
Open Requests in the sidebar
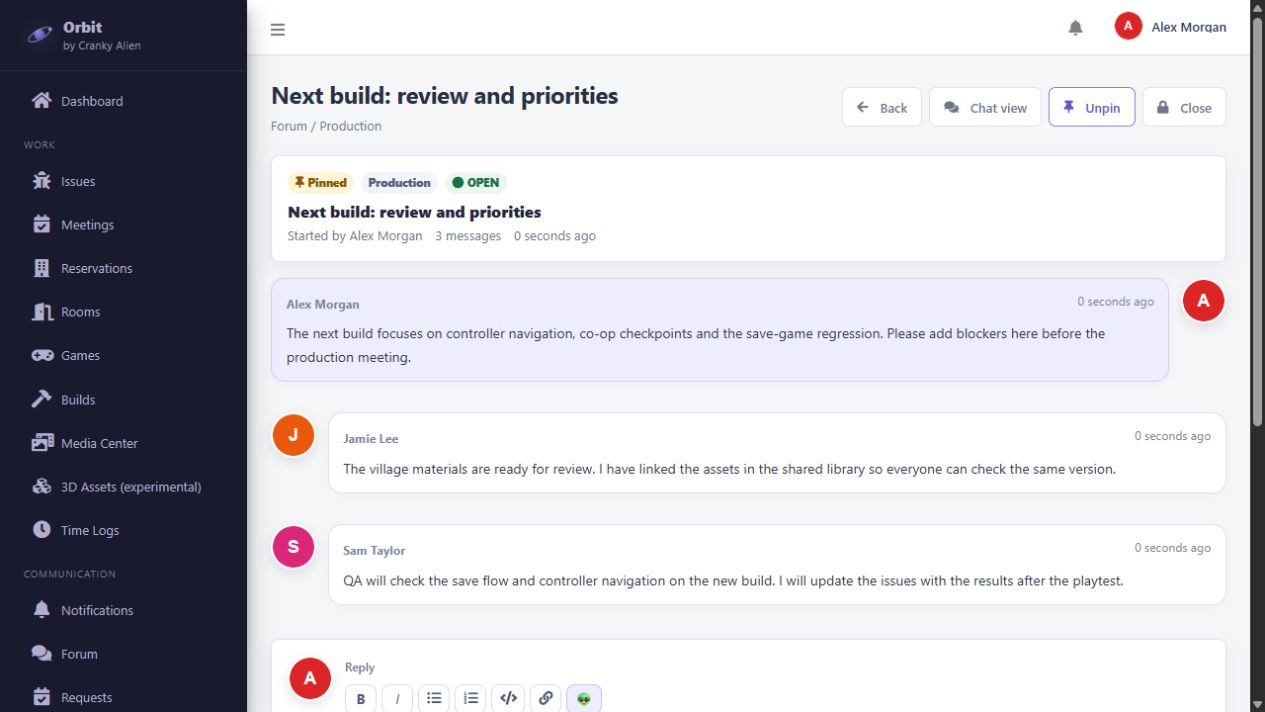tap(123, 697)
